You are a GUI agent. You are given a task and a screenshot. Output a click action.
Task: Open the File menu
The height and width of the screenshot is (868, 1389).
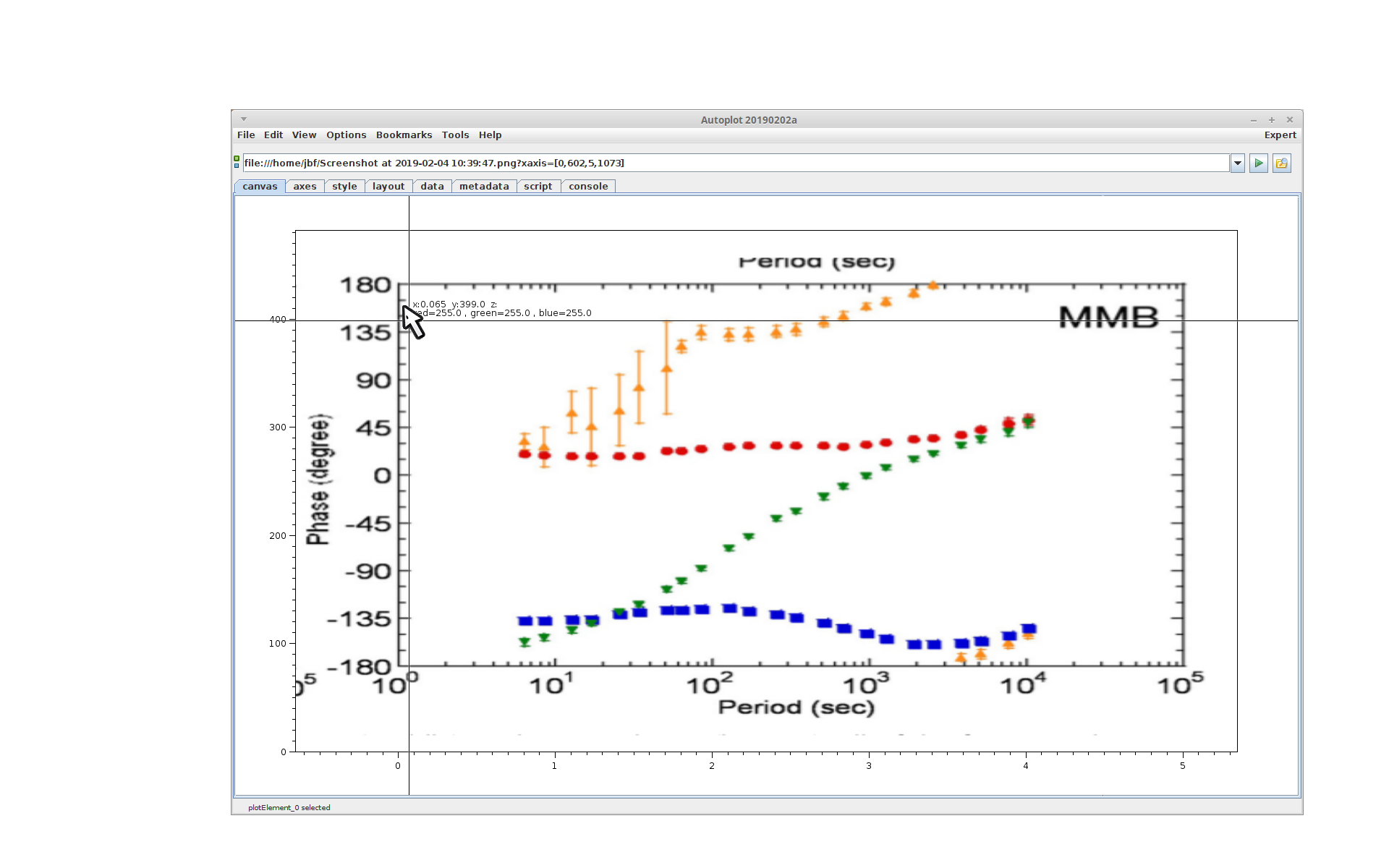point(246,135)
